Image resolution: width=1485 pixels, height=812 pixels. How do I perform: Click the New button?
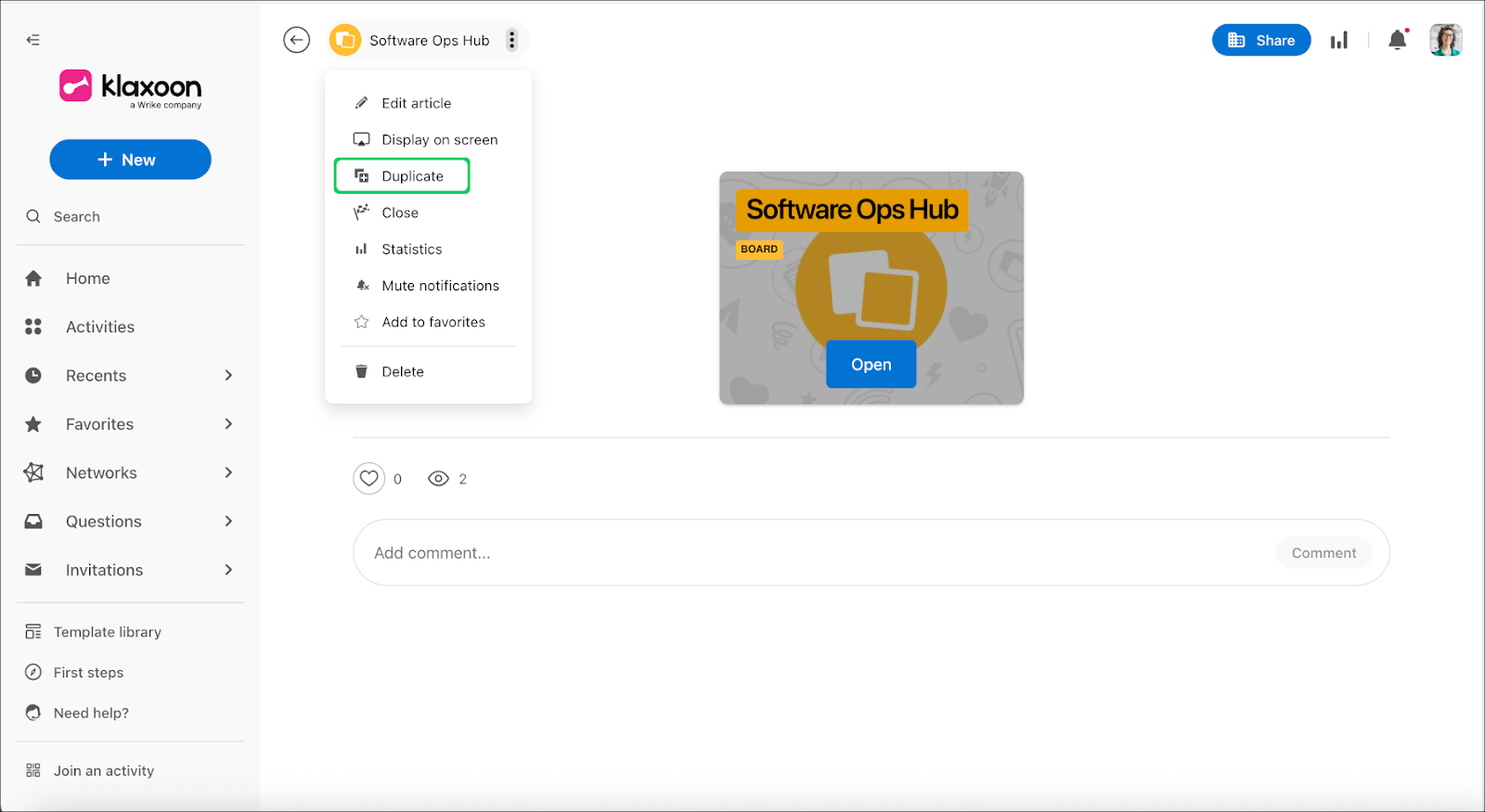coord(130,160)
